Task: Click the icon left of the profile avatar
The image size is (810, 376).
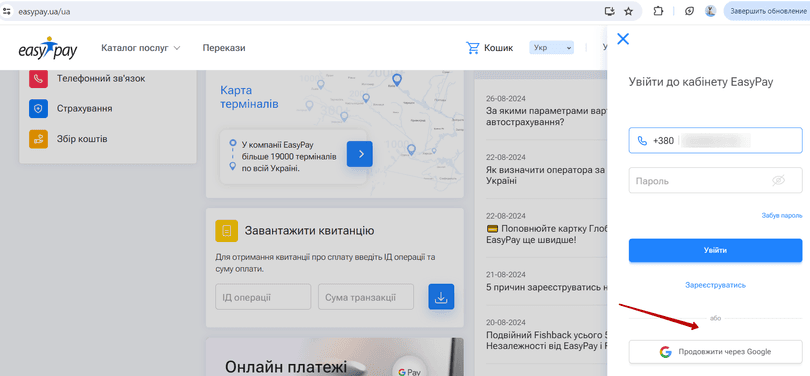Action: click(689, 11)
